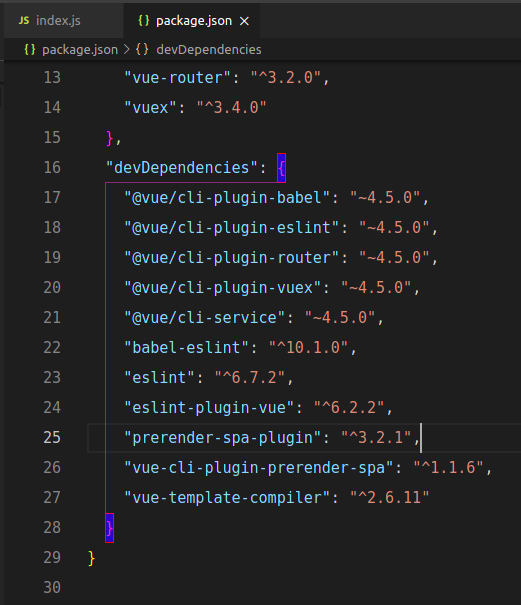
Task: Click the "babel-eslint" key
Action: pyautogui.click(x=186, y=348)
